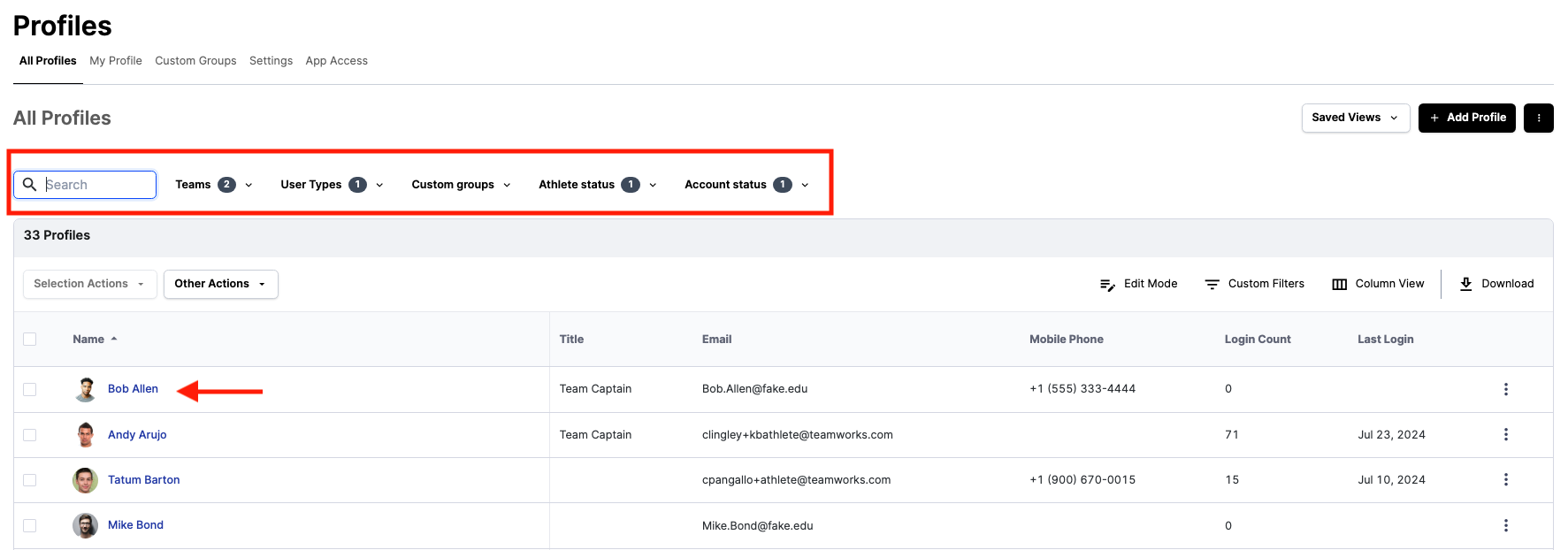Click the 33 Profiles count text

(57, 235)
